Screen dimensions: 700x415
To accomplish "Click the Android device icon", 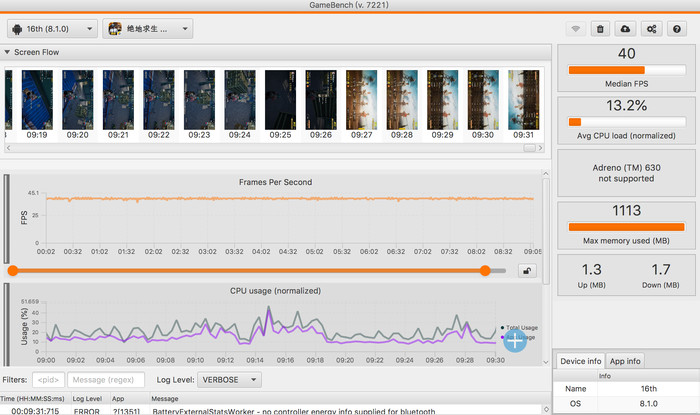I will pyautogui.click(x=17, y=29).
